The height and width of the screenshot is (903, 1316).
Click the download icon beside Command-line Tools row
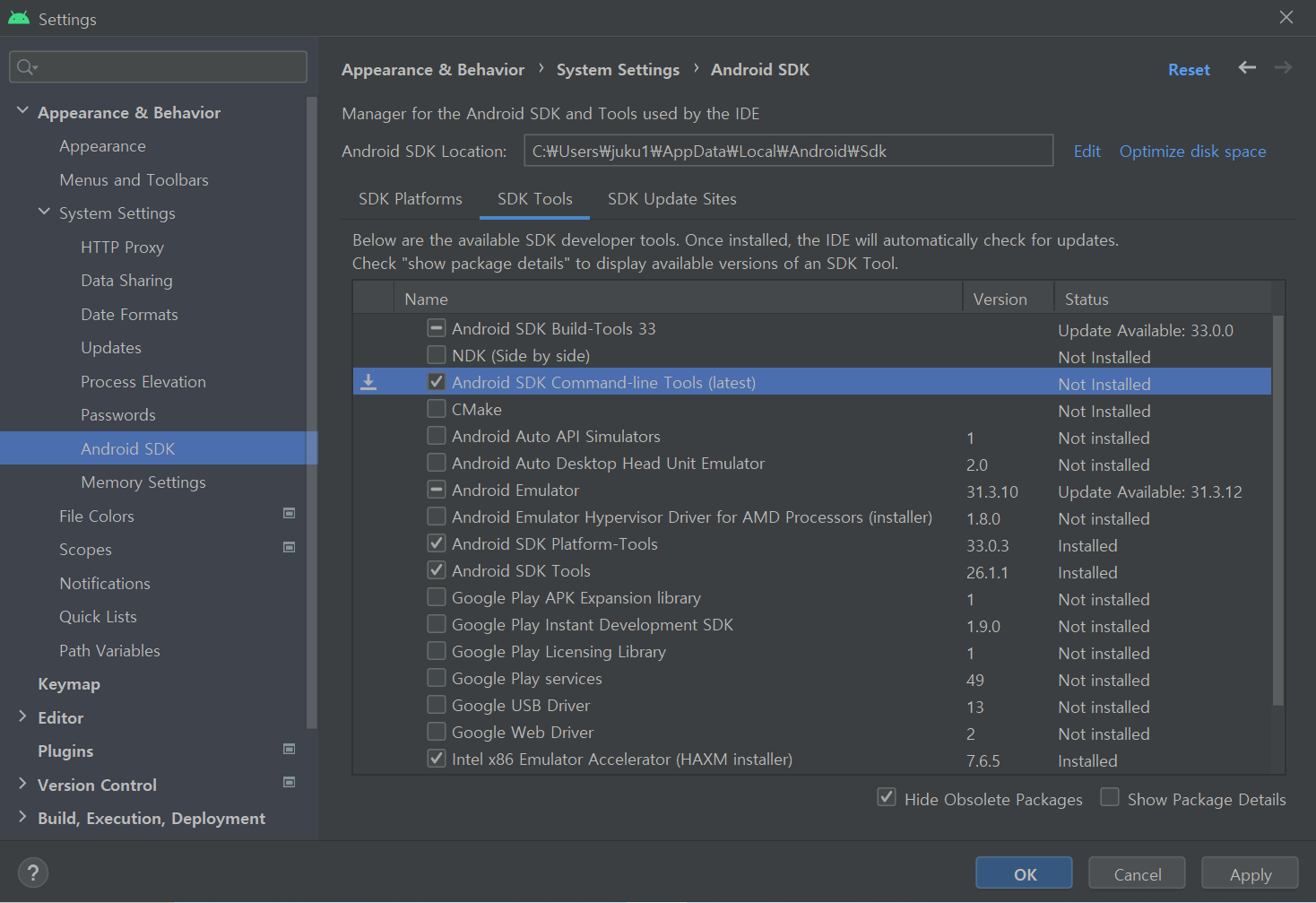coord(368,383)
